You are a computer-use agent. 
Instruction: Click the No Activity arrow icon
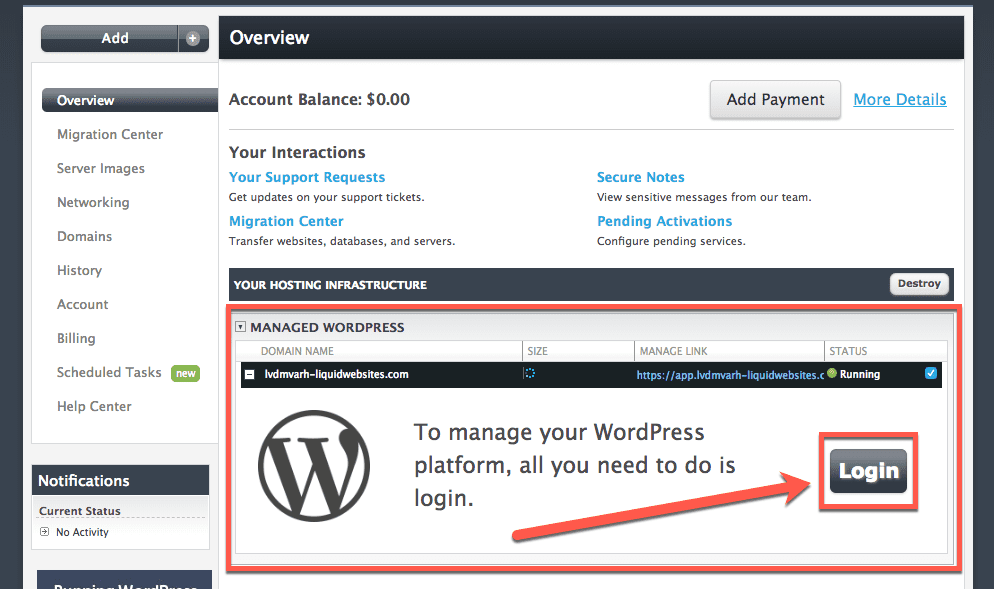coord(44,532)
